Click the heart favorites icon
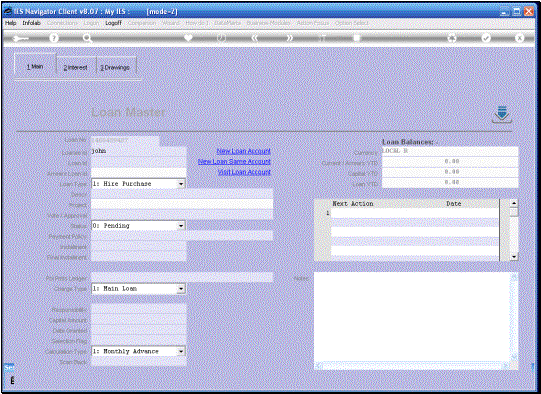This screenshot has height=394, width=541. [188, 38]
